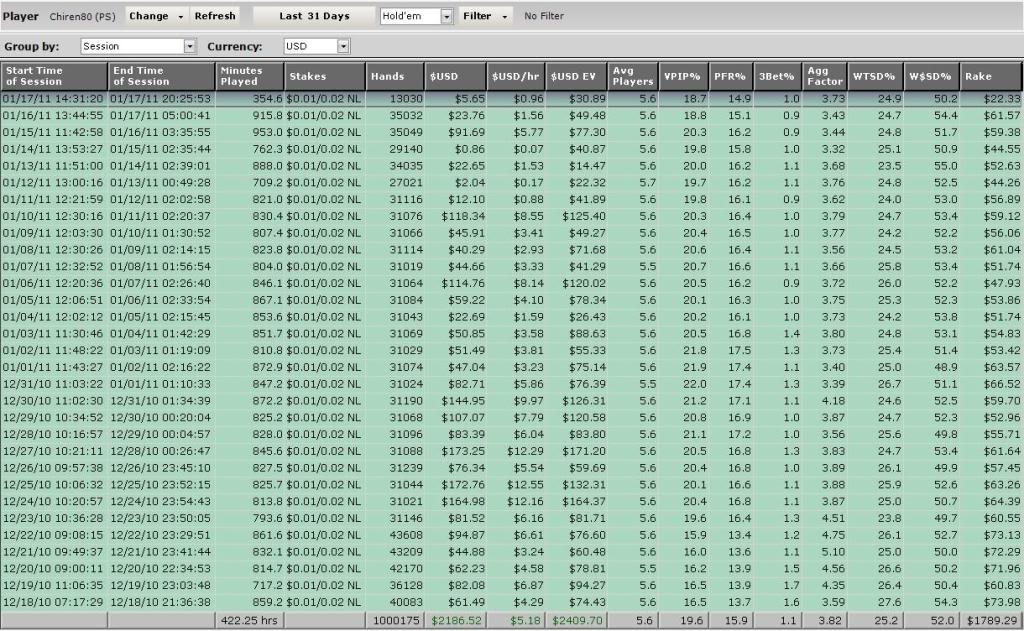Select session ending 01/10/11 01:30:52
Screen dimensions: 1024x631
tap(511, 233)
